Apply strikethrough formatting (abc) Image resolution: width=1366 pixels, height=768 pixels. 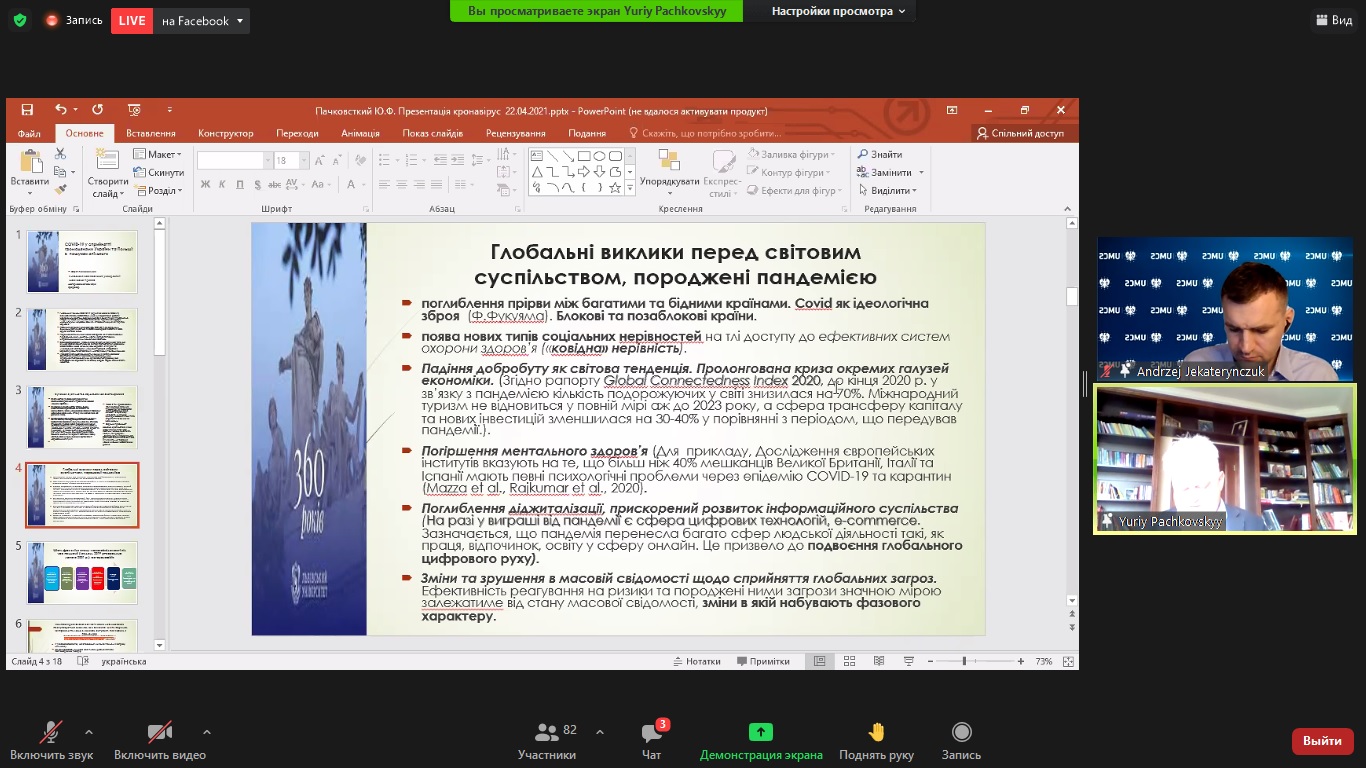tap(274, 184)
